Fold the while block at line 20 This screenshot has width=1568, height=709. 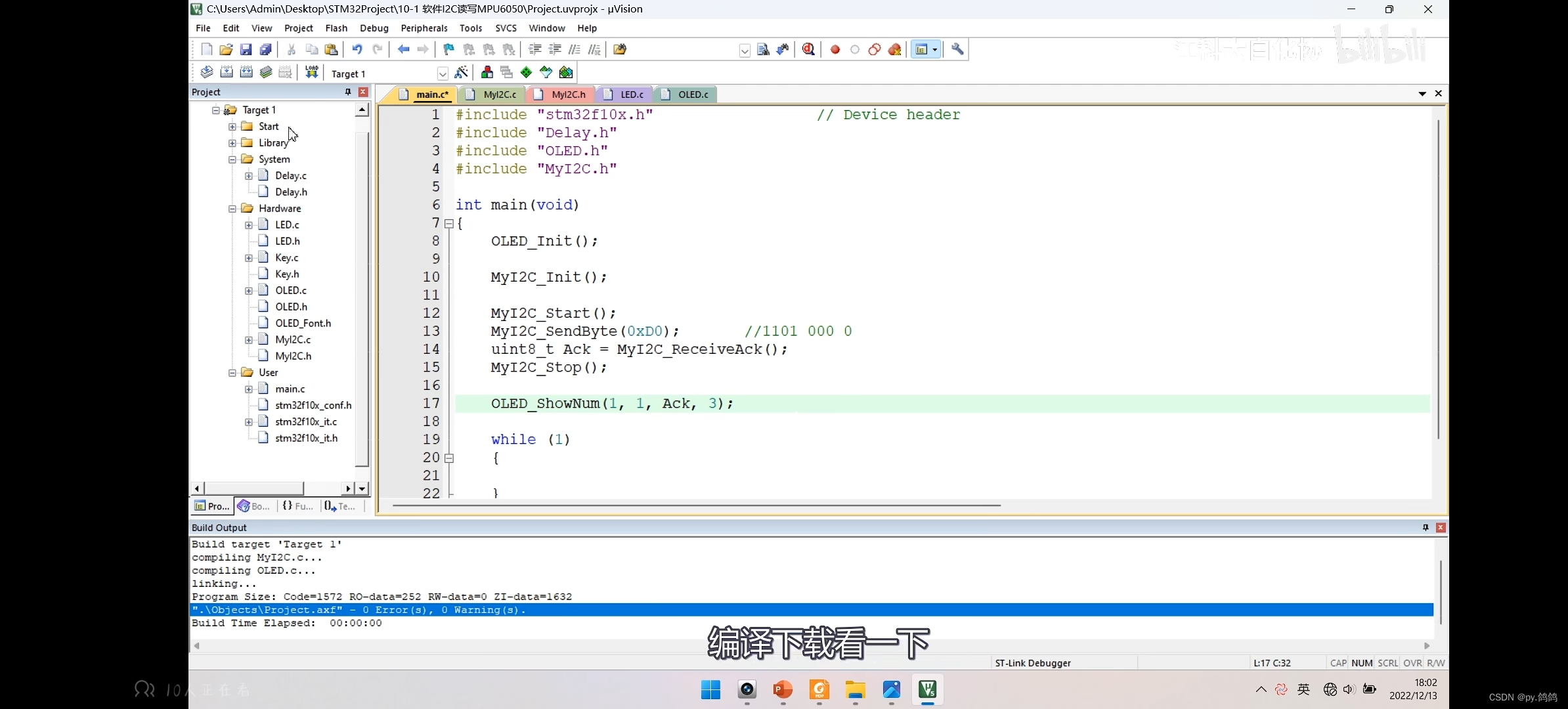pyautogui.click(x=449, y=458)
